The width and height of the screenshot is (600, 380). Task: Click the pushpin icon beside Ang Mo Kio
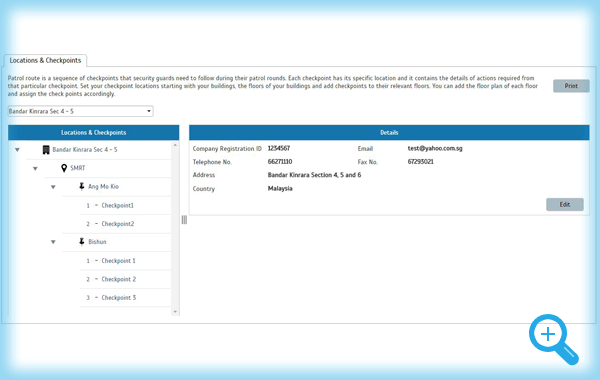(82, 186)
